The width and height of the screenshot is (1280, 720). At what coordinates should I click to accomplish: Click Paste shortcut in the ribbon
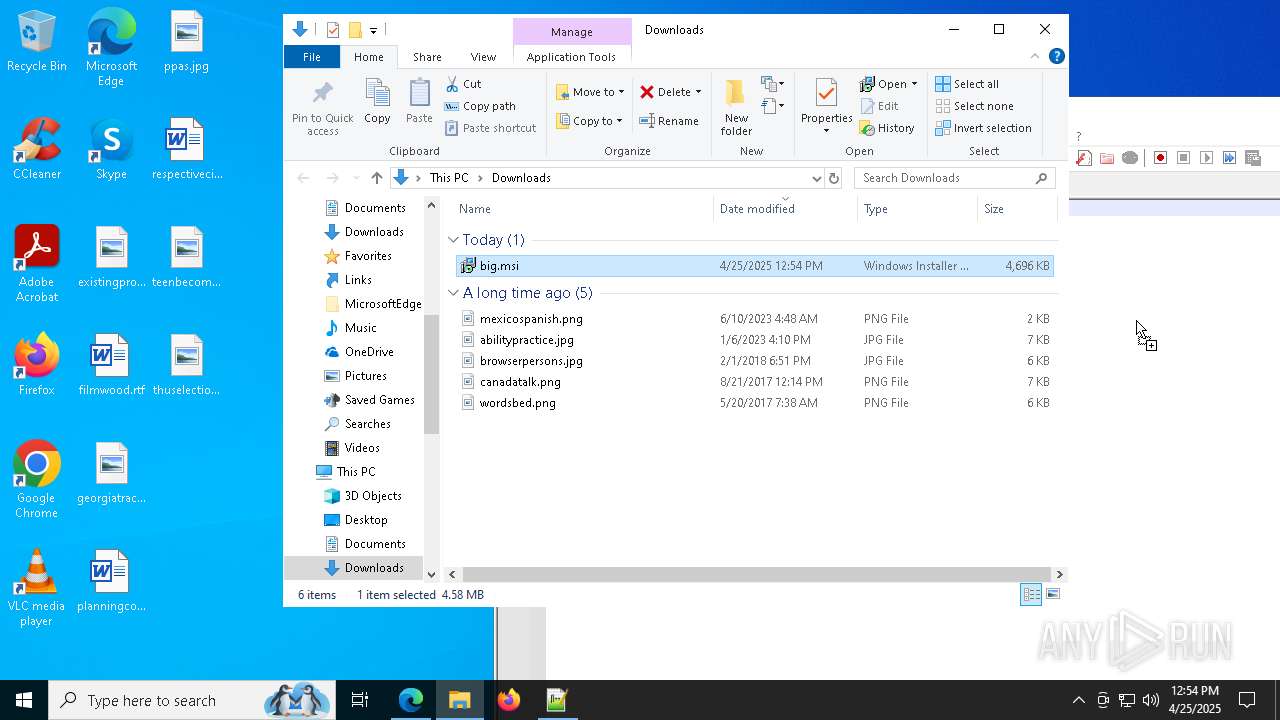[x=490, y=128]
